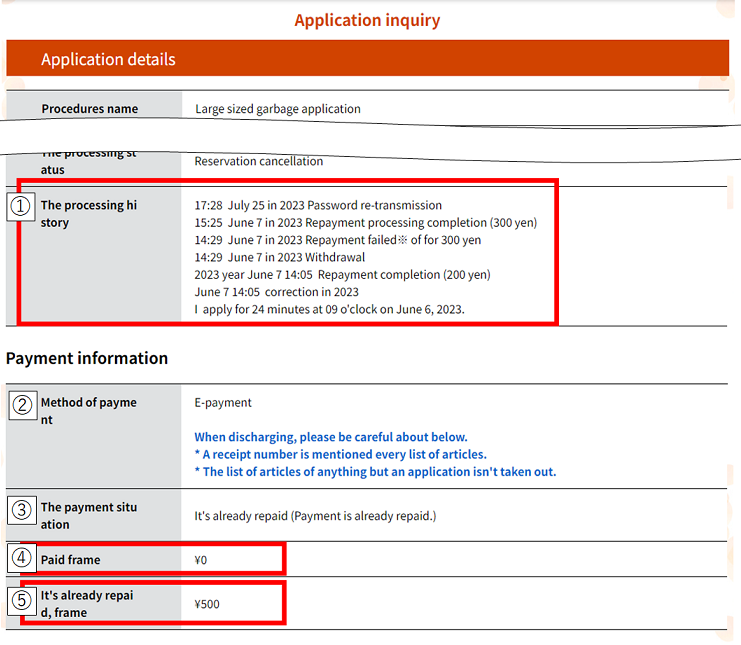Click 'Repayment processing completion (300 yen)' entry
This screenshot has height=645, width=741.
[x=366, y=223]
